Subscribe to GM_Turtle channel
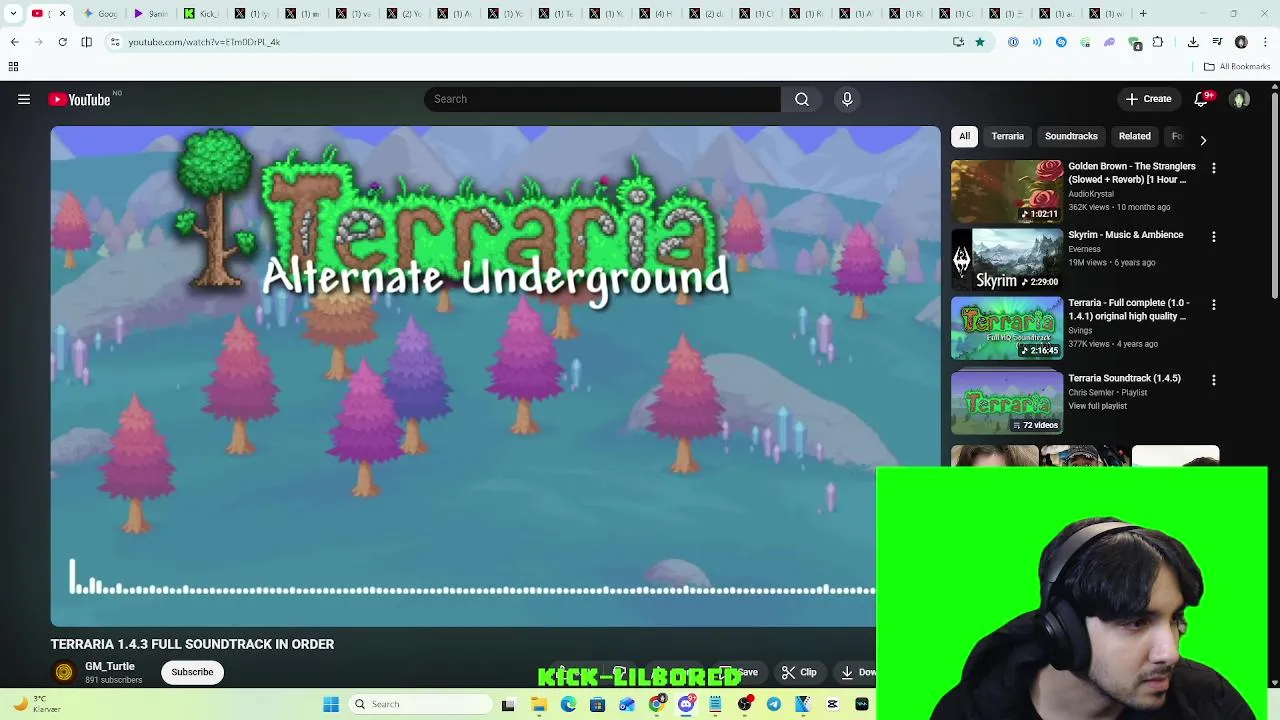 192,672
